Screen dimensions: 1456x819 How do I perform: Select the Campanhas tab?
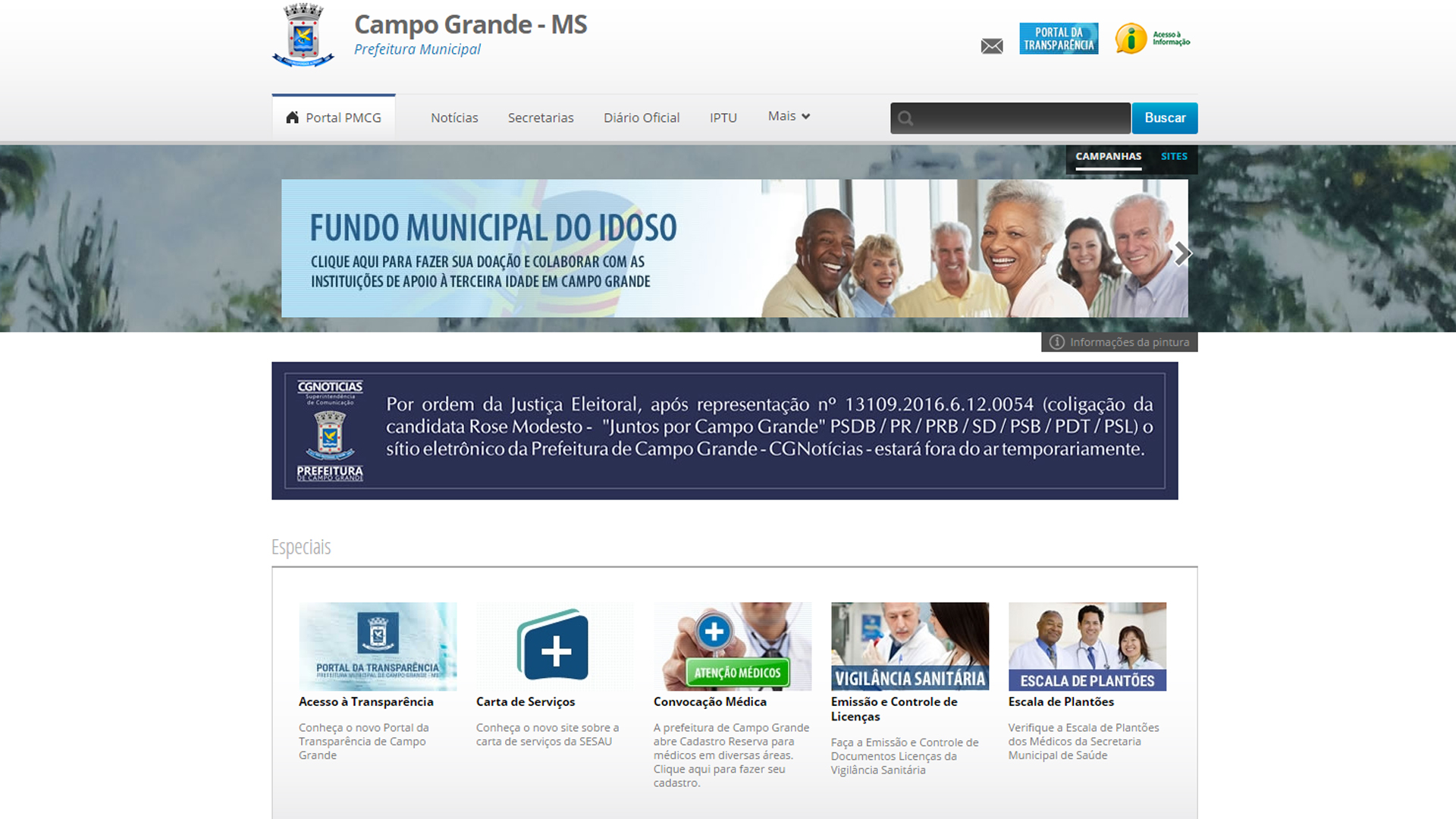click(x=1108, y=156)
